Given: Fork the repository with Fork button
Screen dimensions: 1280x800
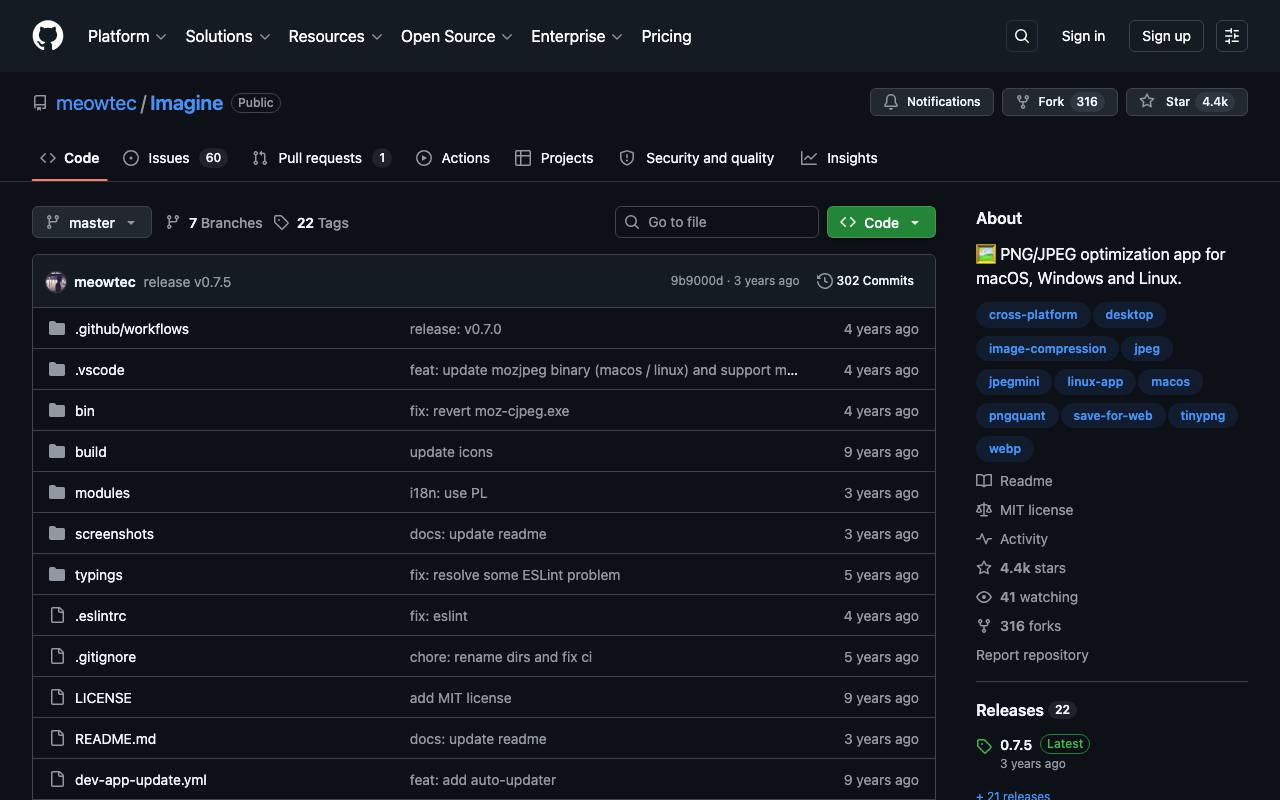Looking at the screenshot, I should [x=1060, y=102].
